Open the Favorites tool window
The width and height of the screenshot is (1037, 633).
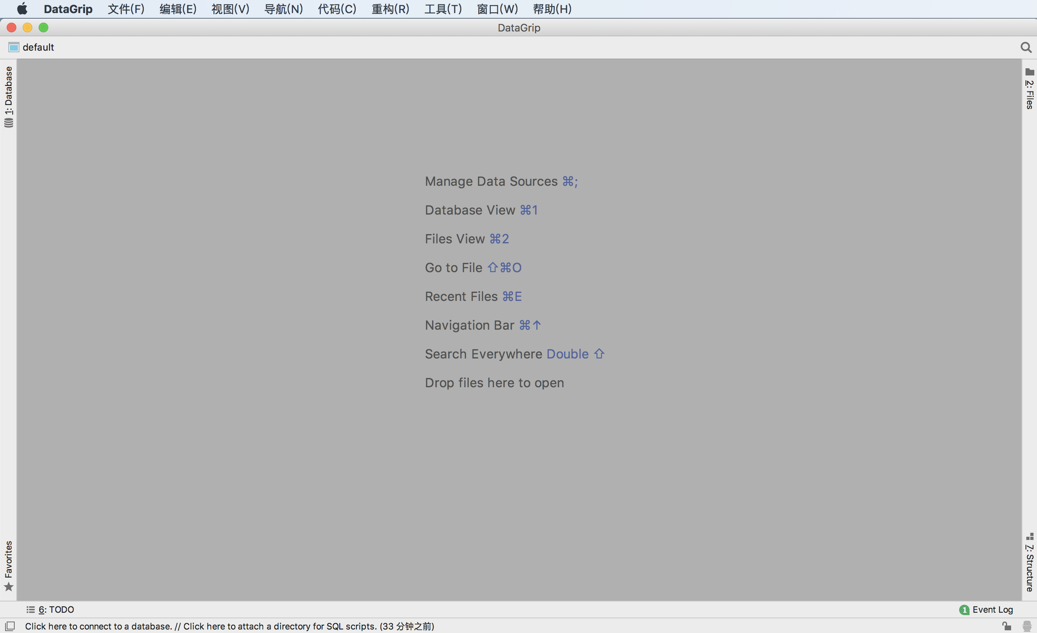(x=9, y=566)
